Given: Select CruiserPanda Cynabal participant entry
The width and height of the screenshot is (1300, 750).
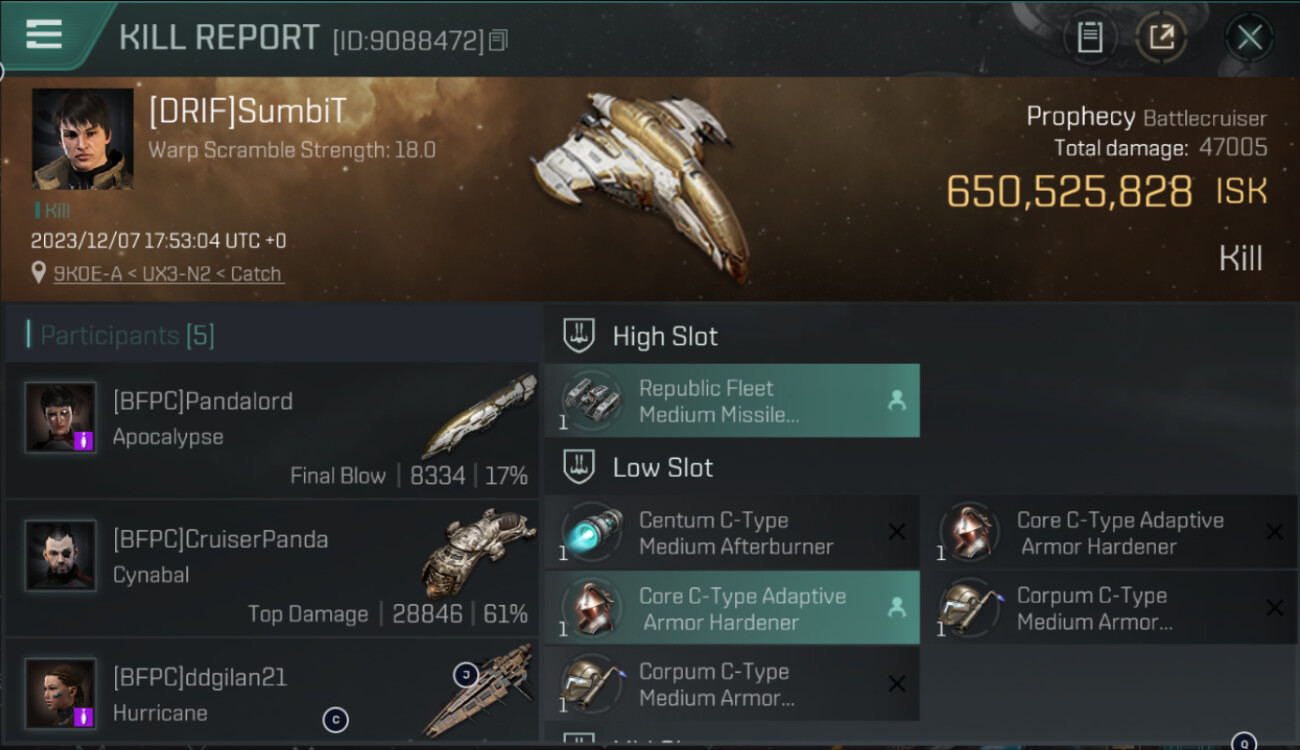Looking at the screenshot, I should (x=272, y=569).
